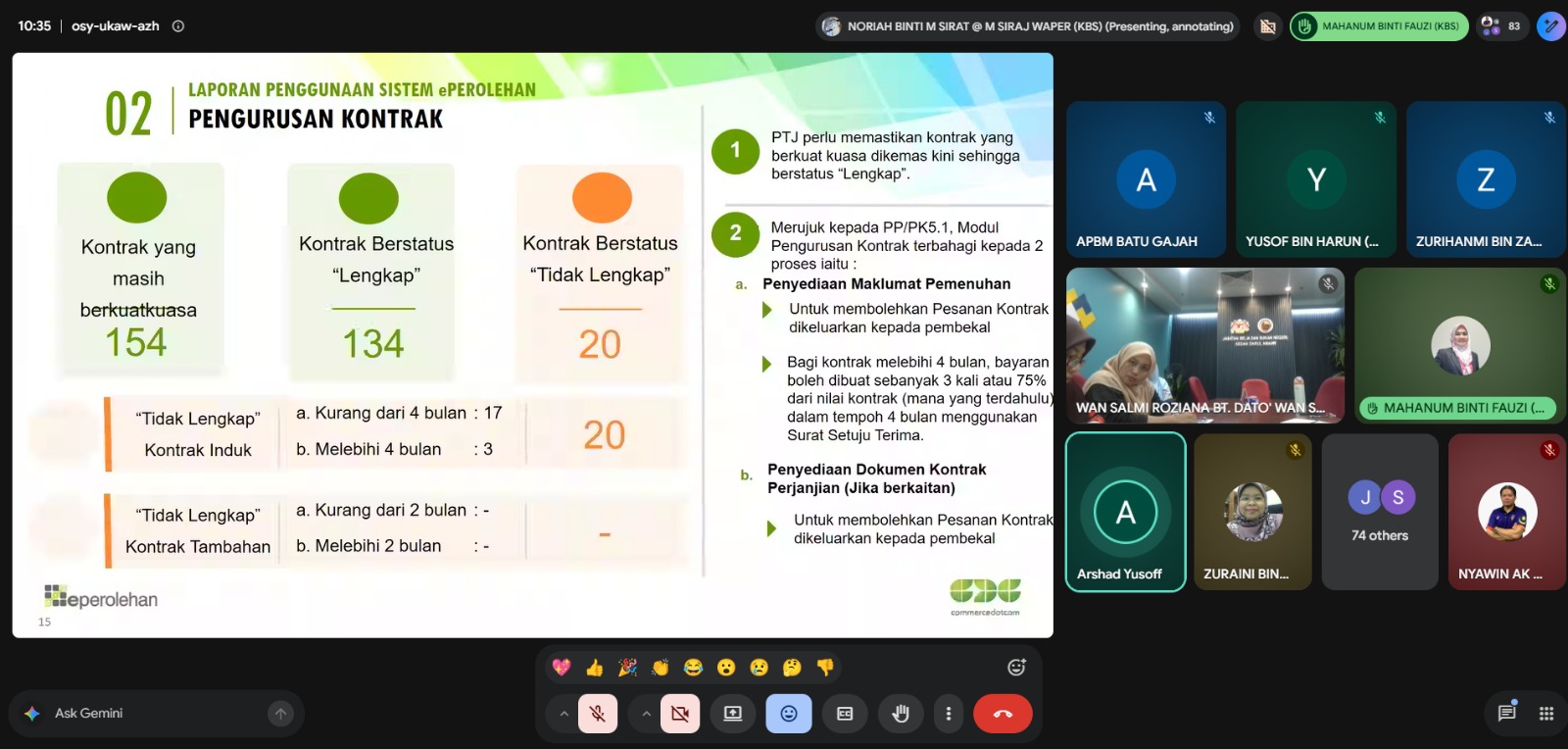Image resolution: width=1568 pixels, height=749 pixels.
Task: Open the activities grid icon
Action: 1546,714
